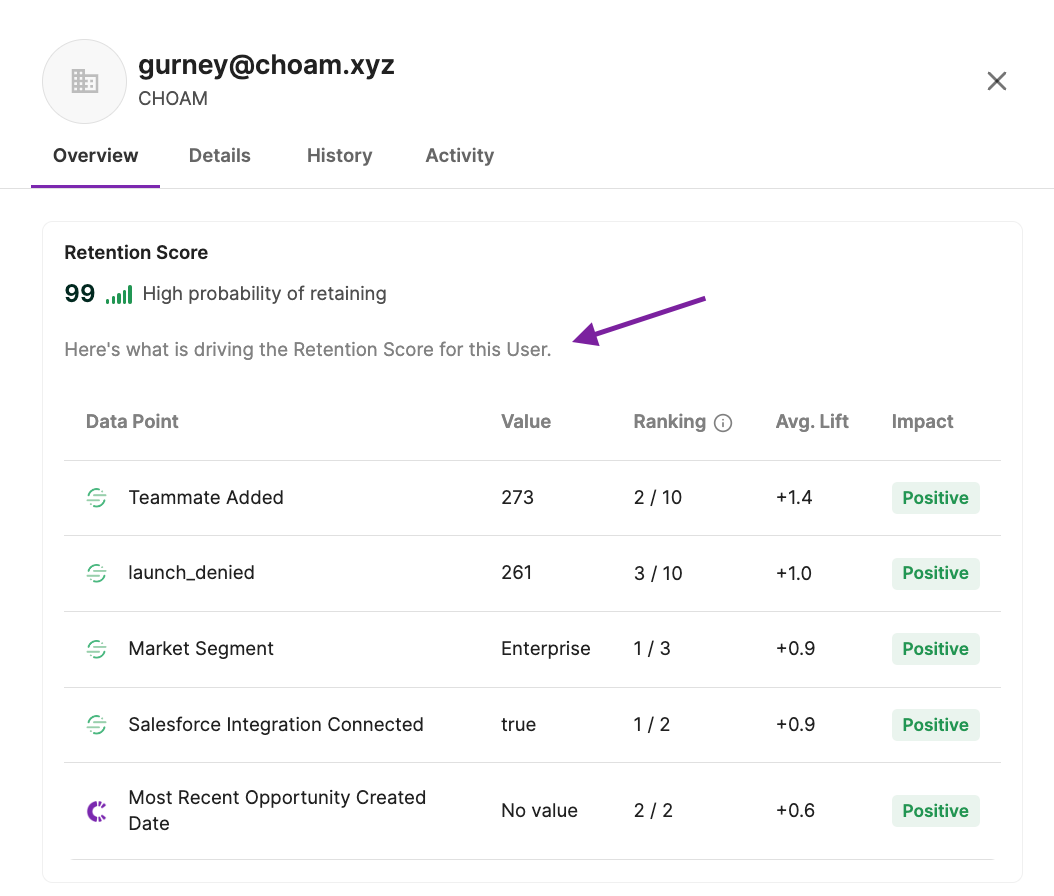Switch to the Details tab
The width and height of the screenshot is (1054, 896).
click(x=220, y=156)
